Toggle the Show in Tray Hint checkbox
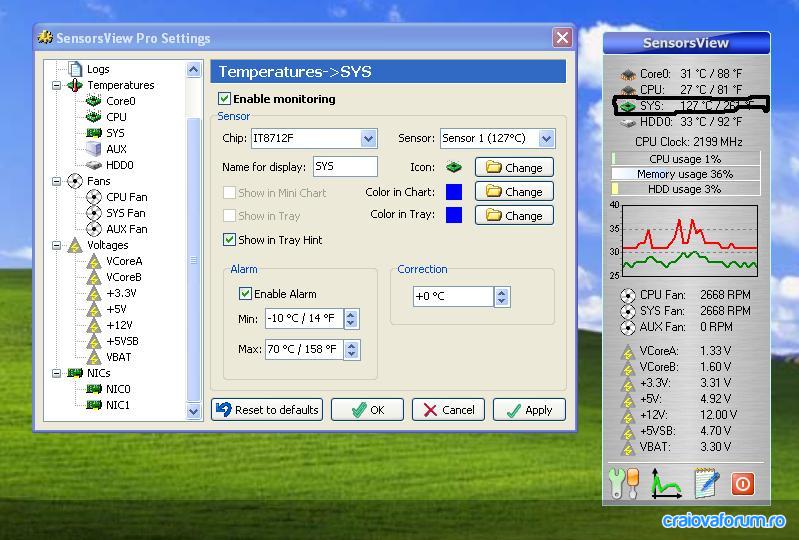 pyautogui.click(x=229, y=240)
